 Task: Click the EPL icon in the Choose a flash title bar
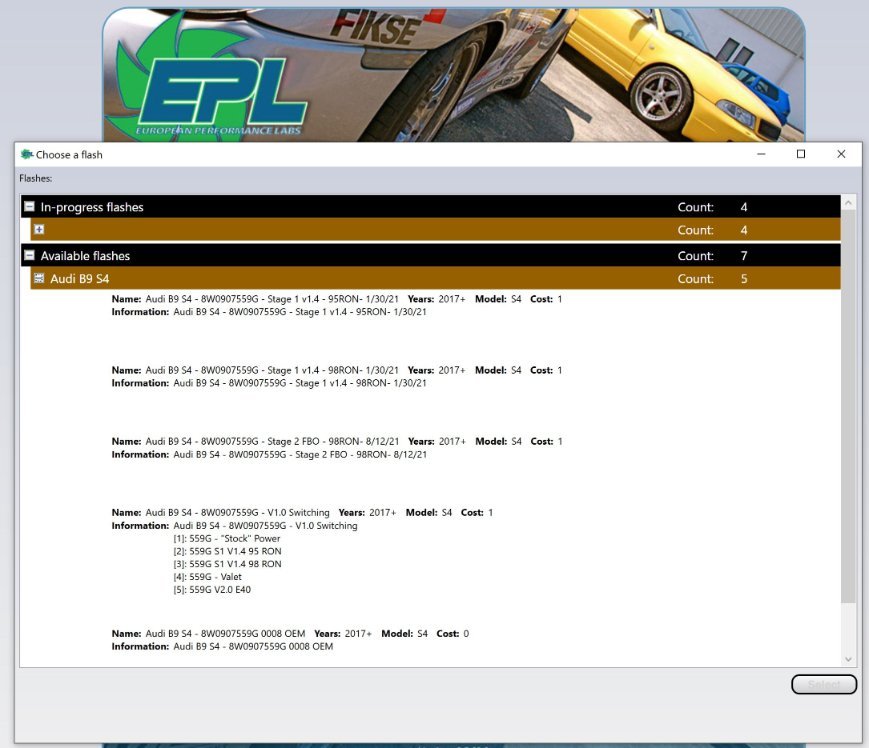click(27, 154)
